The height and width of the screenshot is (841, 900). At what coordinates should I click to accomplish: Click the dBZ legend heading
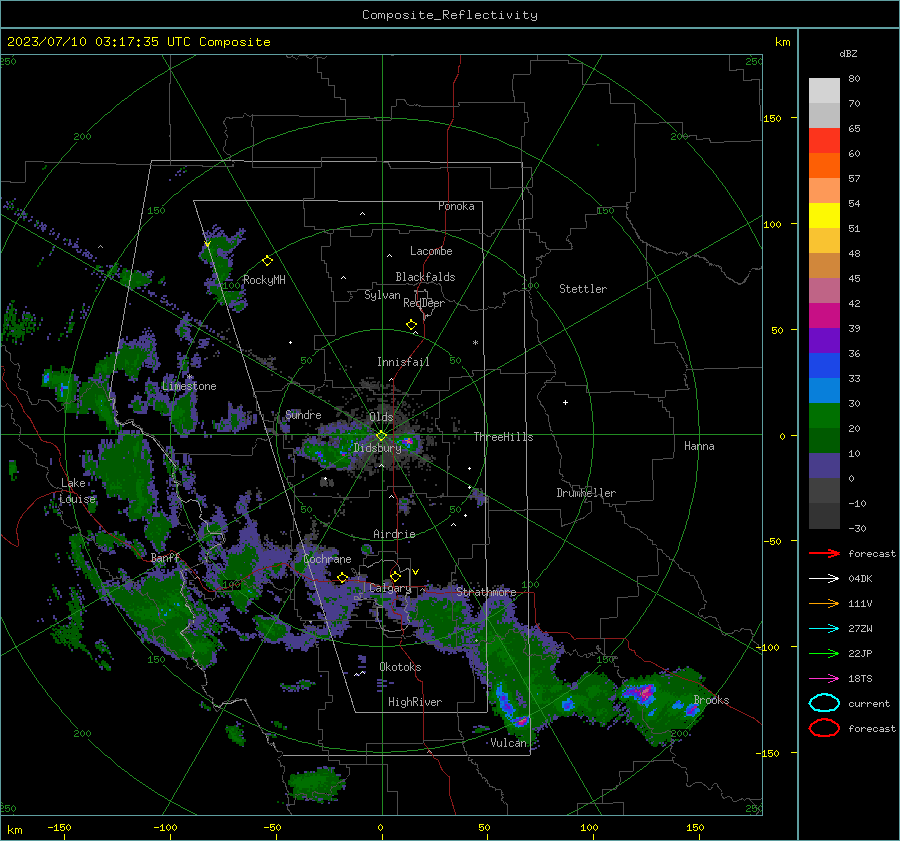pyautogui.click(x=848, y=53)
